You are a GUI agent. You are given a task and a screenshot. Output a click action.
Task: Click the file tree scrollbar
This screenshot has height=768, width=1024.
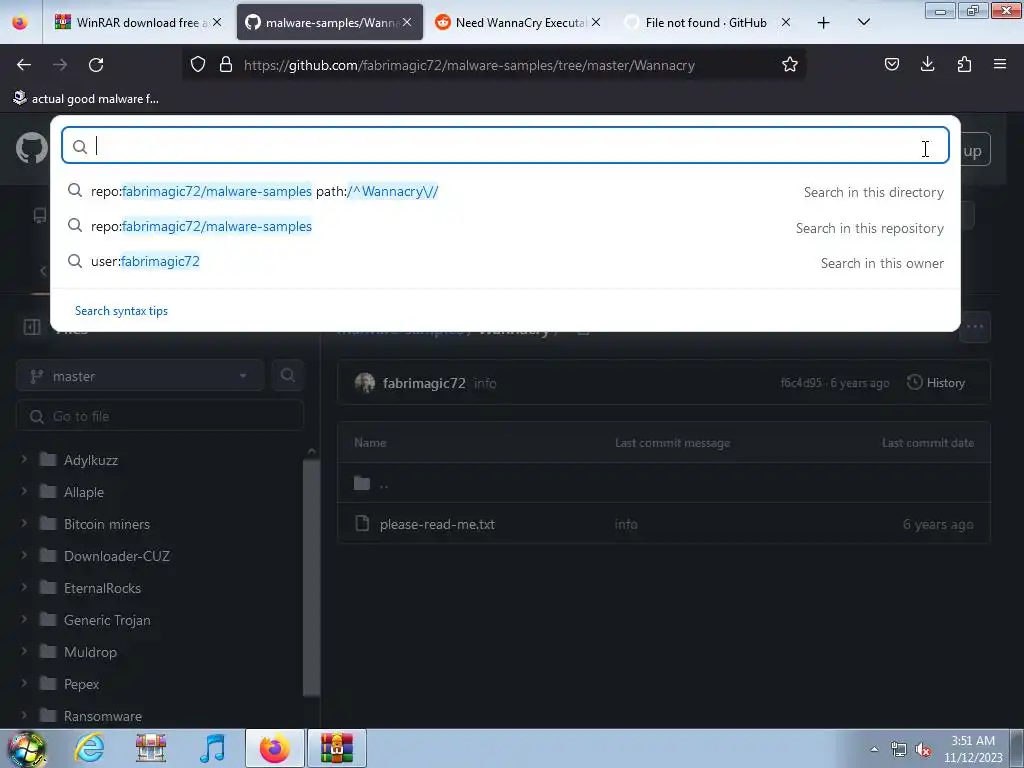coord(312,577)
